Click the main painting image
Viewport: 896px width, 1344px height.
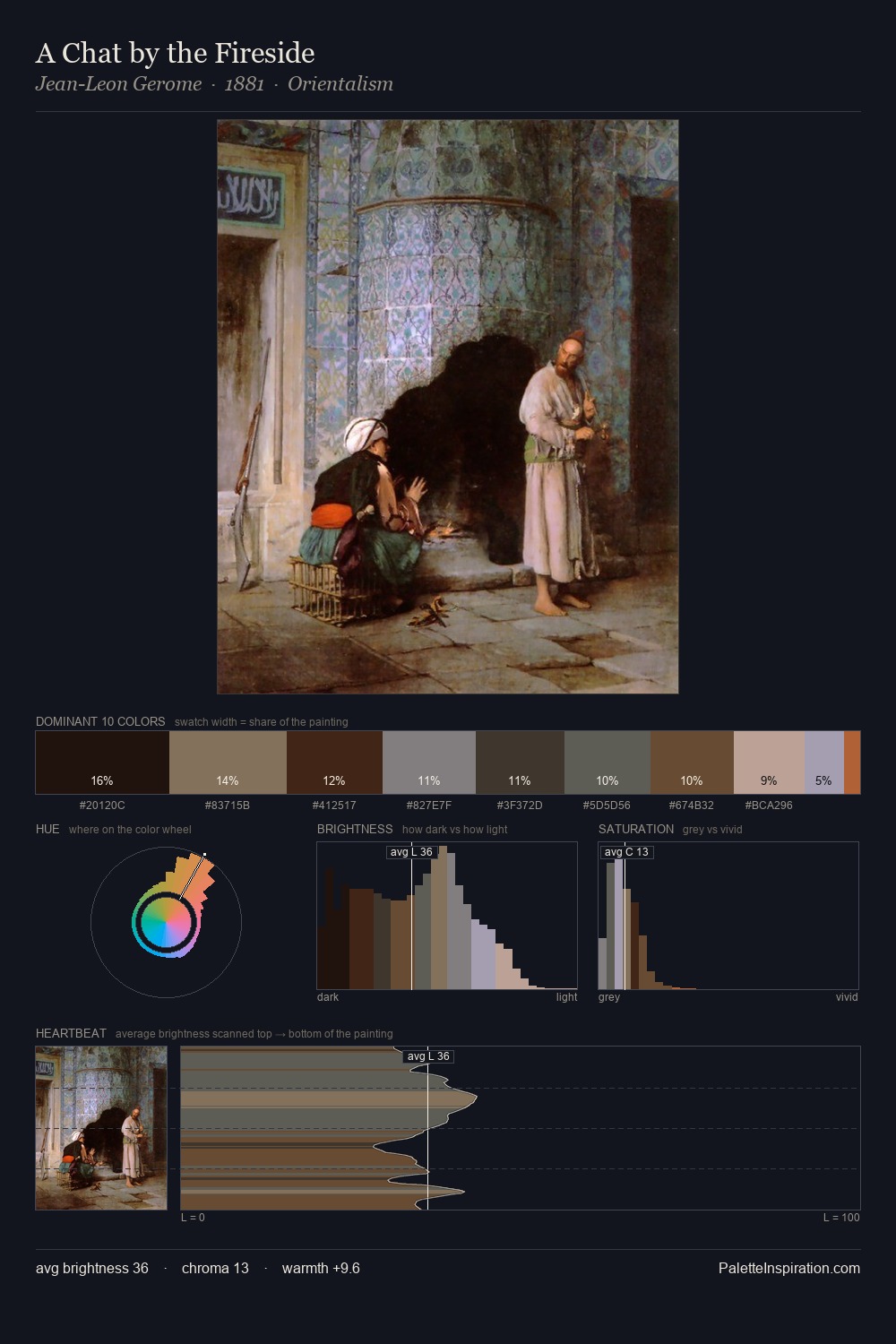pyautogui.click(x=447, y=407)
